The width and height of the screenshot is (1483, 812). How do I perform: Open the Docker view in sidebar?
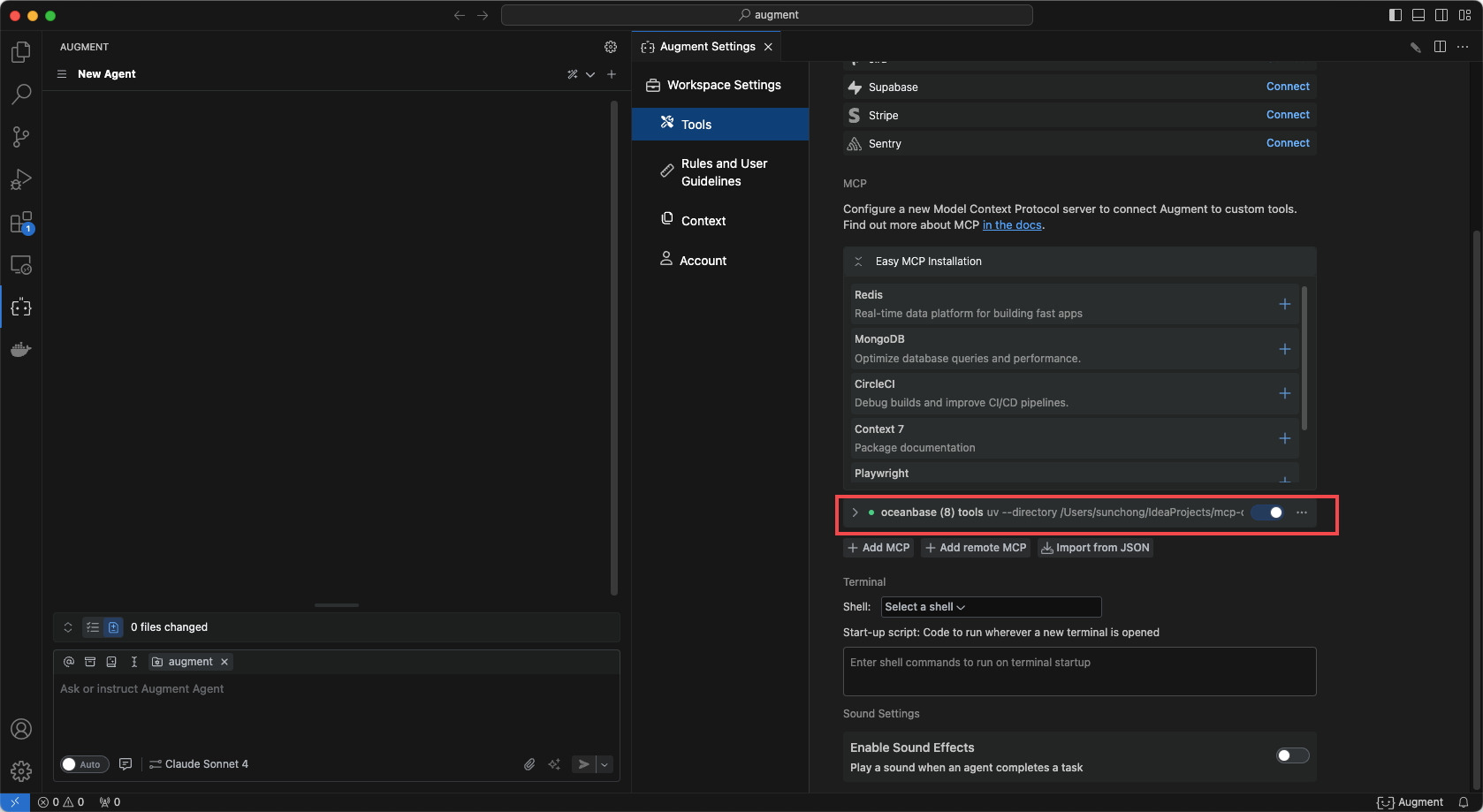[x=21, y=350]
